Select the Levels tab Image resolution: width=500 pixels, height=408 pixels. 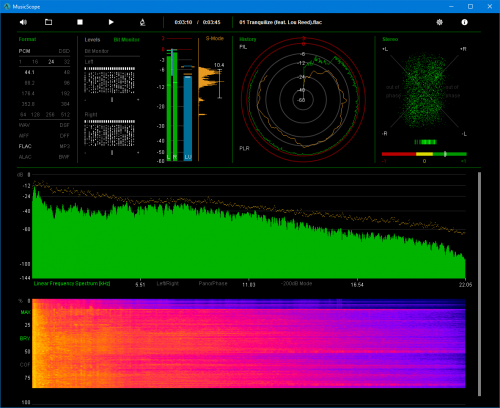92,40
